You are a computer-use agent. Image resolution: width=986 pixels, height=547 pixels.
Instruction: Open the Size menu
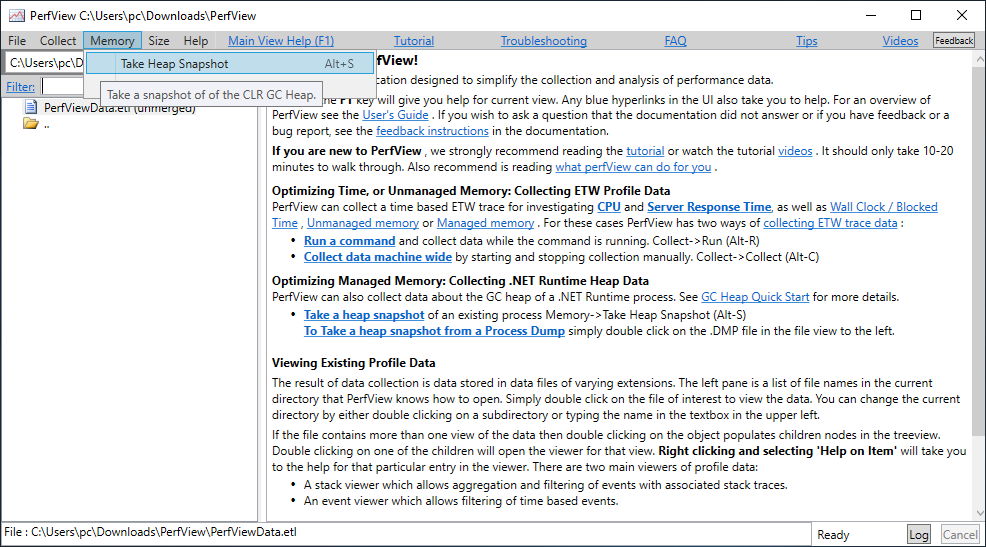(158, 41)
